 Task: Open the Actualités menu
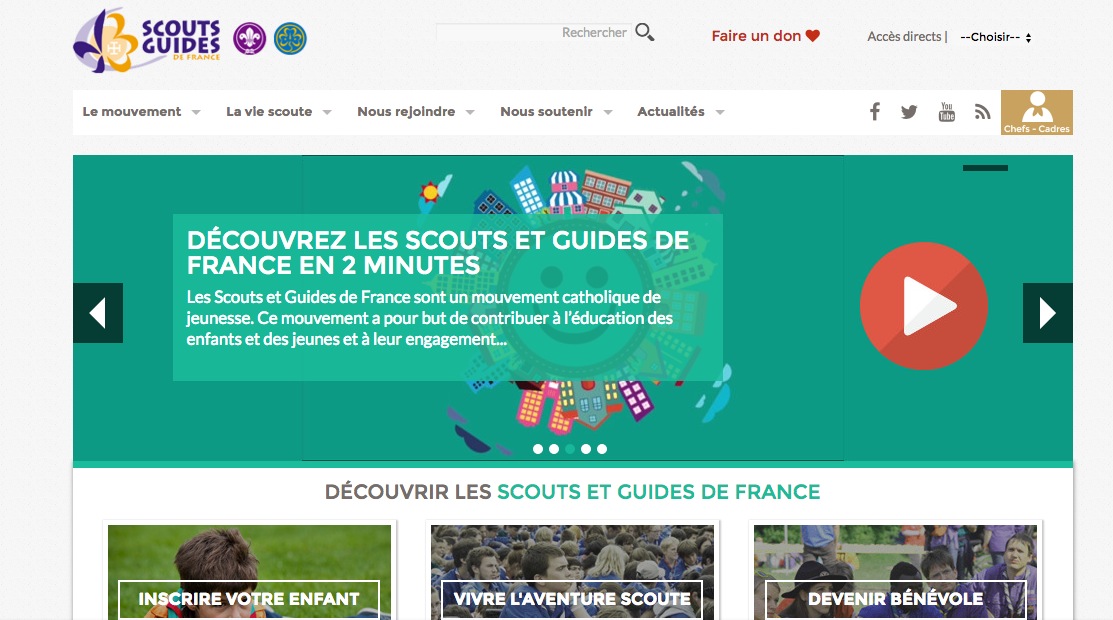tap(681, 112)
